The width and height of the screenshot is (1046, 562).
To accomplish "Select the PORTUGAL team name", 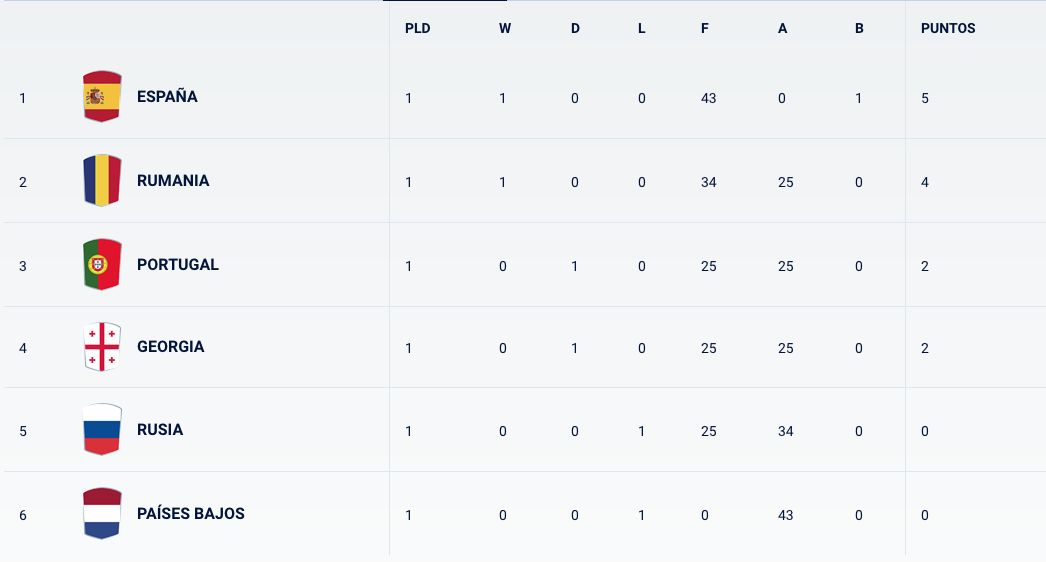I will pyautogui.click(x=177, y=265).
